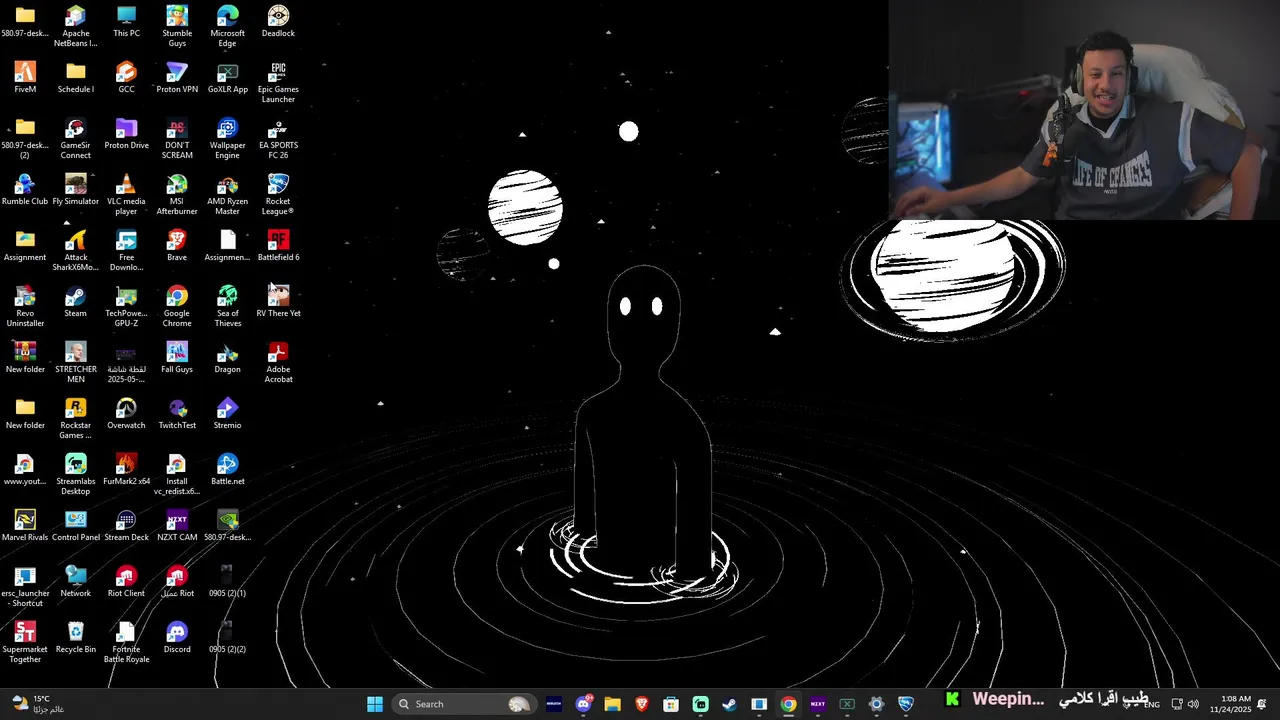Open the Windows Start menu
The width and height of the screenshot is (1280, 720).
coord(375,704)
